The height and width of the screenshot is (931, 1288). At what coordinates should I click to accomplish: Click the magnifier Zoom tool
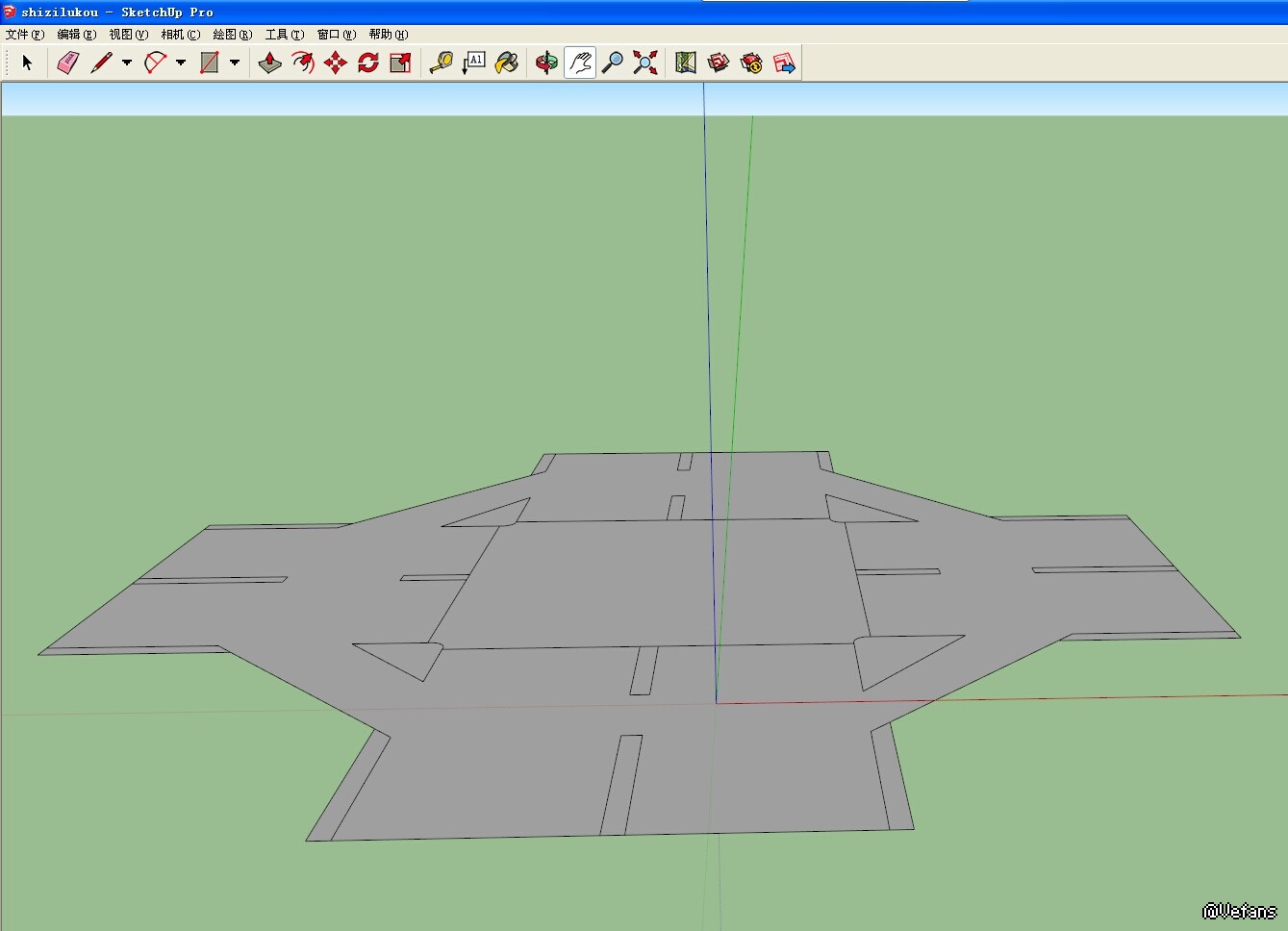pos(612,63)
